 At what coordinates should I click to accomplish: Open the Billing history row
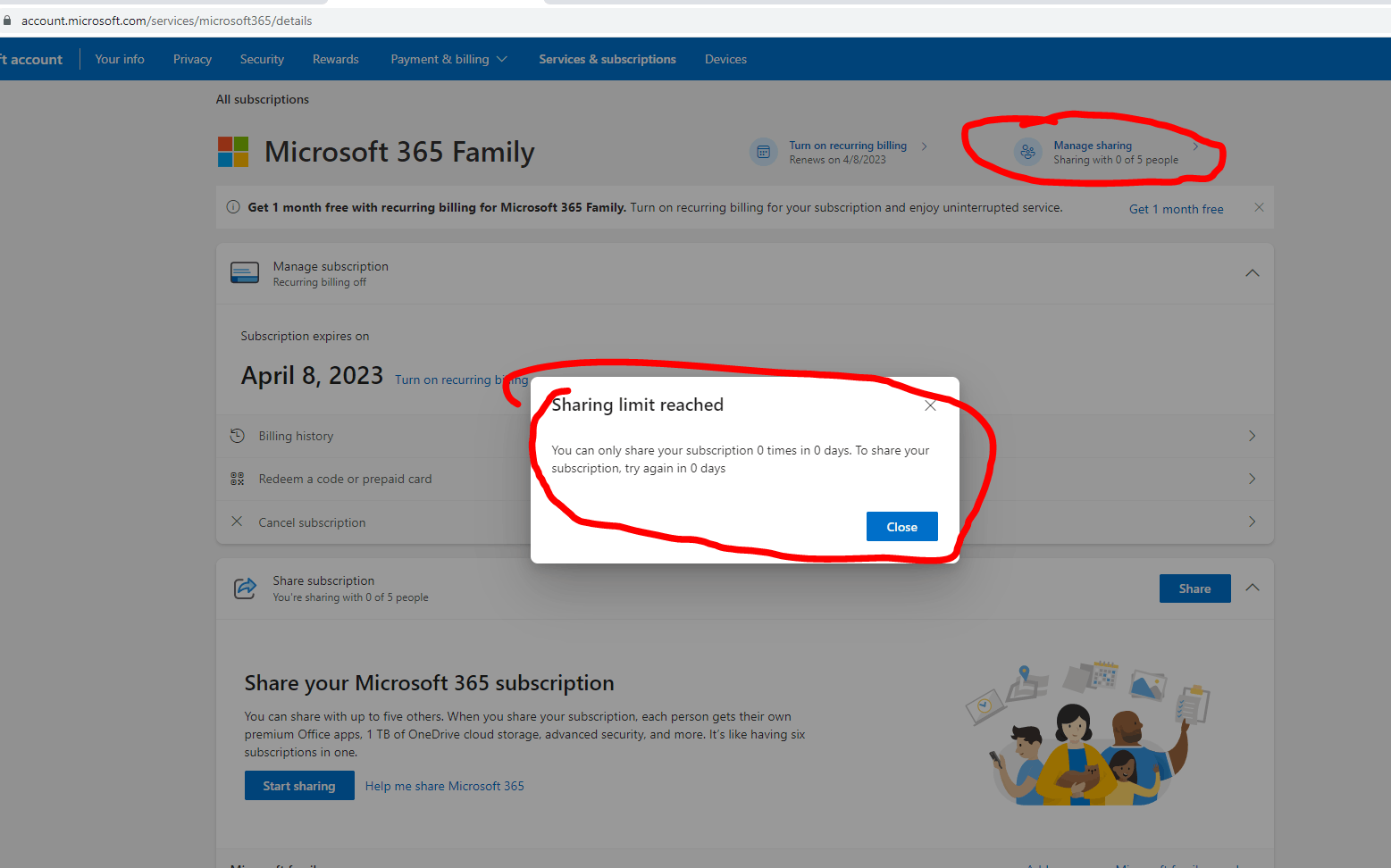(x=745, y=436)
